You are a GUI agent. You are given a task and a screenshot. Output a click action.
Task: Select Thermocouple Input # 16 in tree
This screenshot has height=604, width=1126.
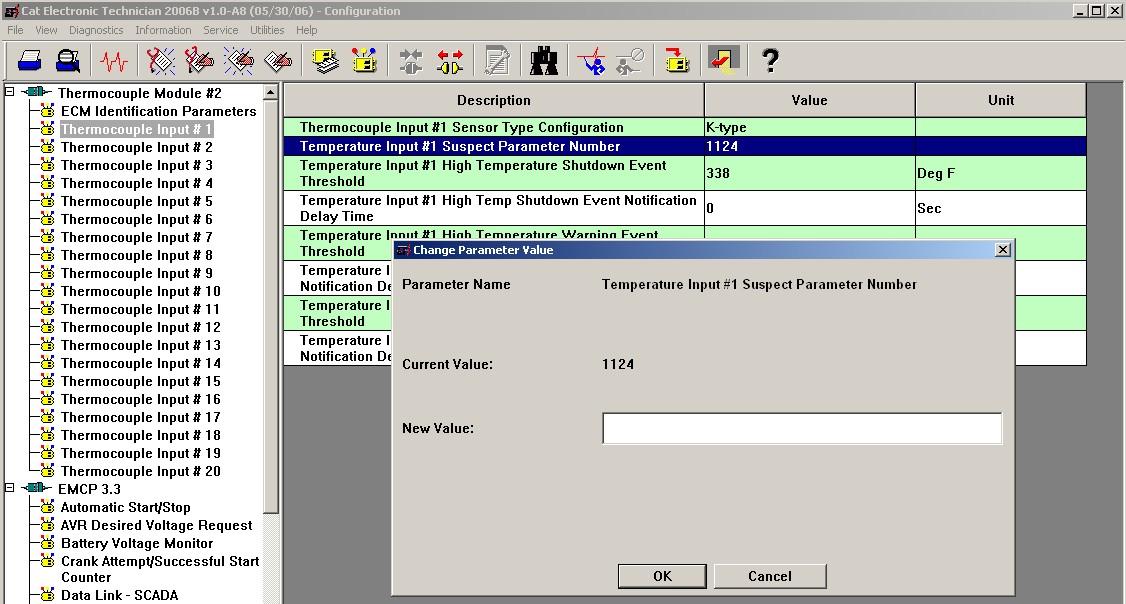pos(141,399)
